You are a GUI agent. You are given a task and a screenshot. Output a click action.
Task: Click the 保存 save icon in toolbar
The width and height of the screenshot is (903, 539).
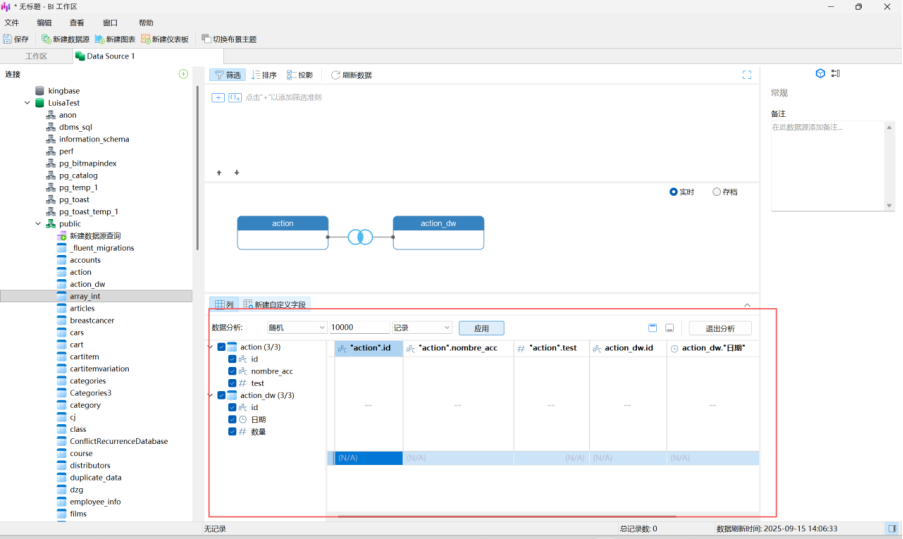tap(8, 39)
